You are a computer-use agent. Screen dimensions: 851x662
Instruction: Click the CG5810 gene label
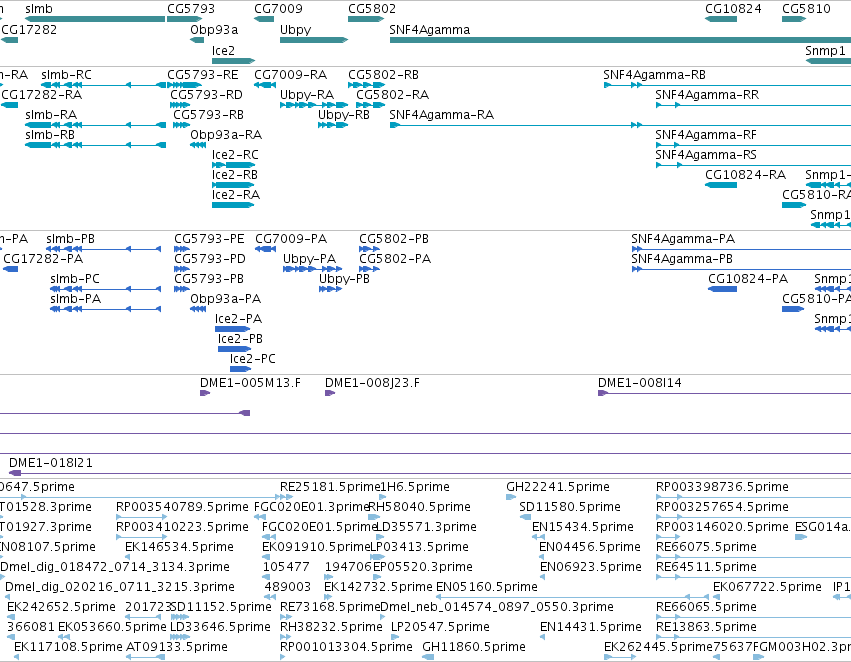click(x=806, y=9)
